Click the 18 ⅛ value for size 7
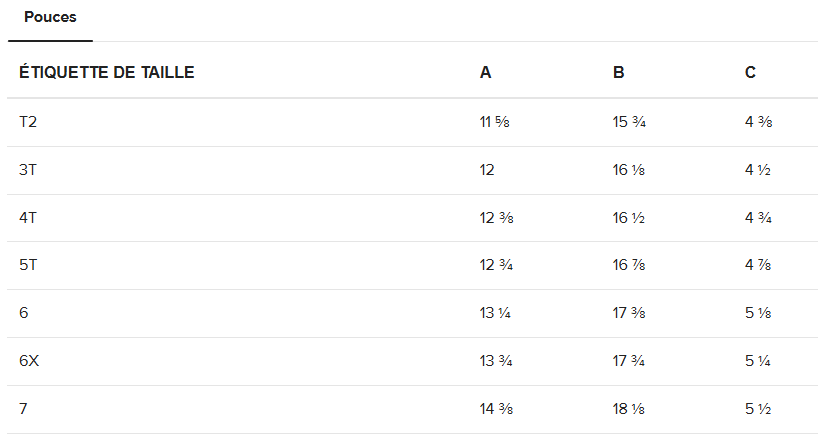 tap(629, 408)
